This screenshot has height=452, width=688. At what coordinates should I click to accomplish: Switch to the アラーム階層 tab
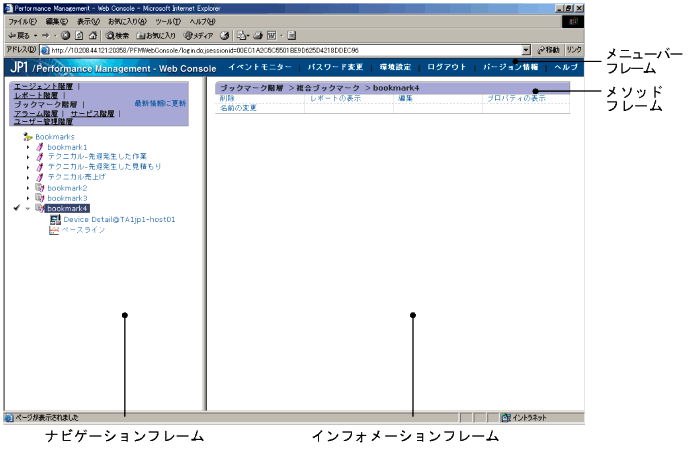click(x=36, y=113)
